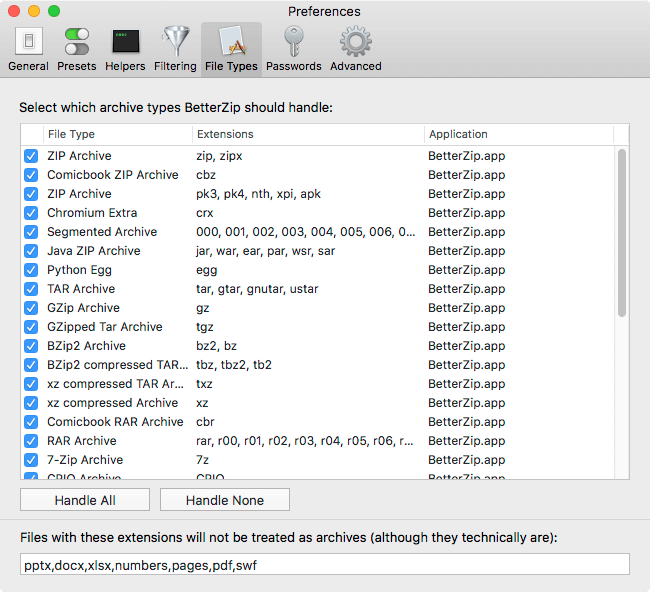Click the Handle All button
This screenshot has height=592, width=650.
(85, 500)
